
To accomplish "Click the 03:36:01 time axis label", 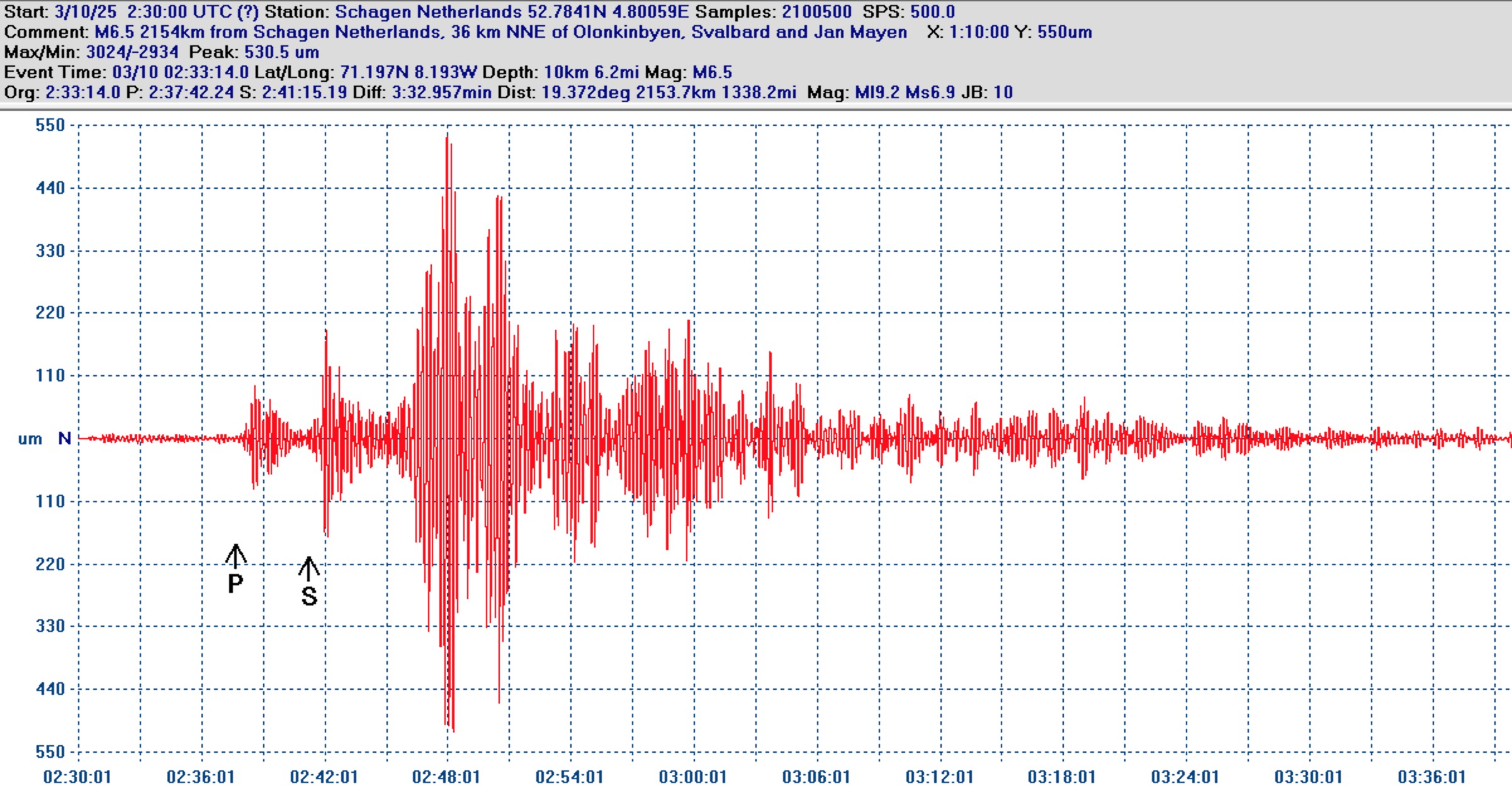I will click(x=1431, y=777).
